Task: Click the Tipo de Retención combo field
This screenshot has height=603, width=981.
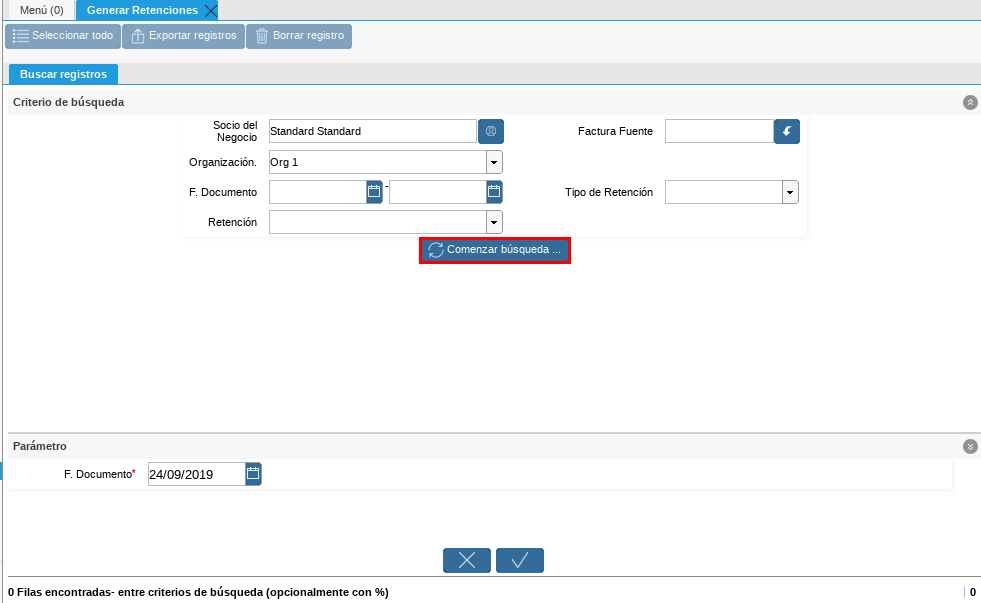Action: [724, 192]
